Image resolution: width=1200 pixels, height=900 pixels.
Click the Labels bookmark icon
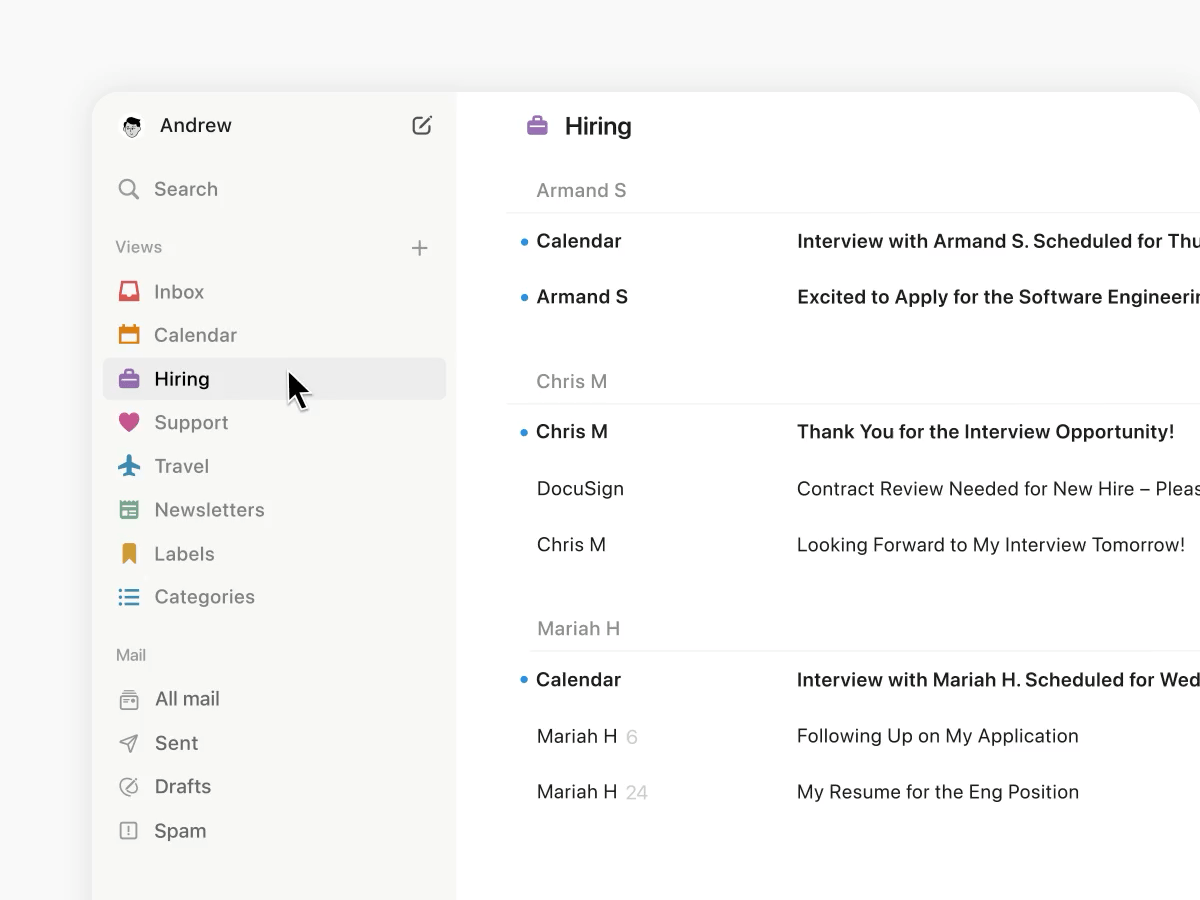[129, 553]
